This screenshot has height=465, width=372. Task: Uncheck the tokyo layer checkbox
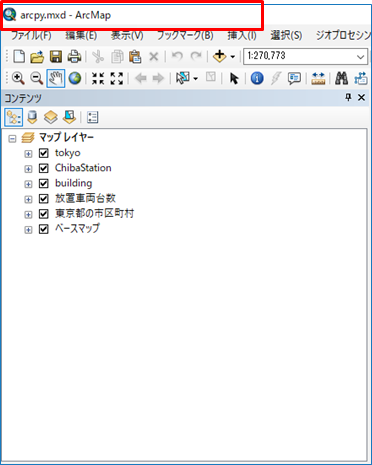(x=44, y=153)
